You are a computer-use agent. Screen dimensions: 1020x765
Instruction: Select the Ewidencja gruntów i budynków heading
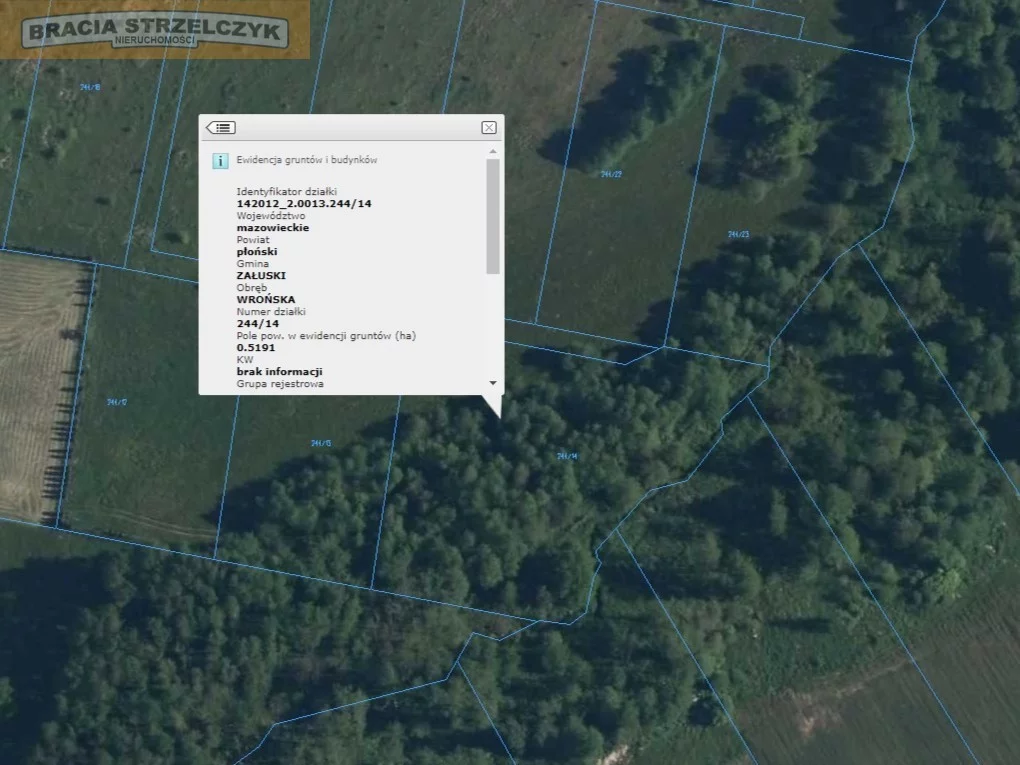point(307,160)
